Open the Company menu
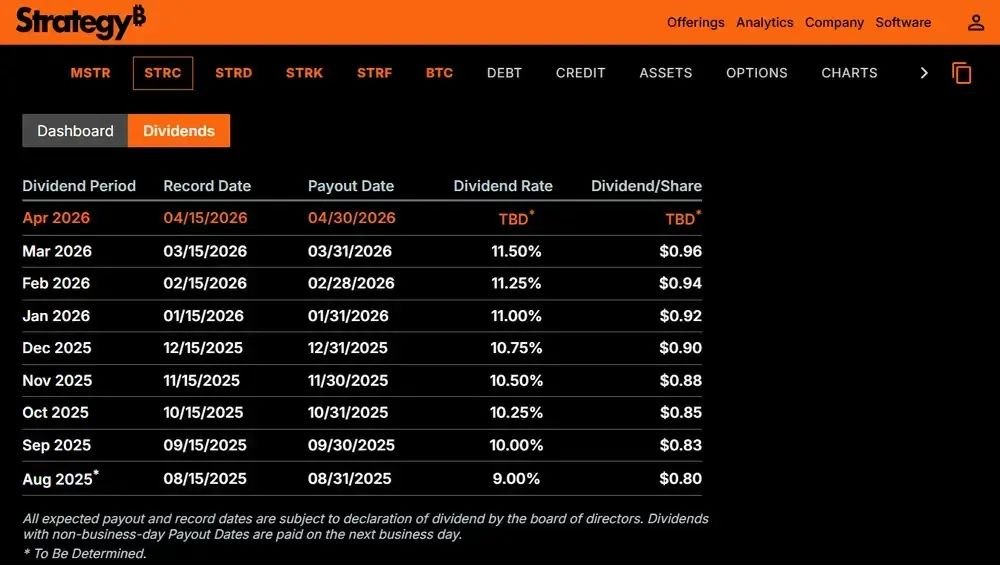The image size is (1000, 565). click(x=834, y=22)
